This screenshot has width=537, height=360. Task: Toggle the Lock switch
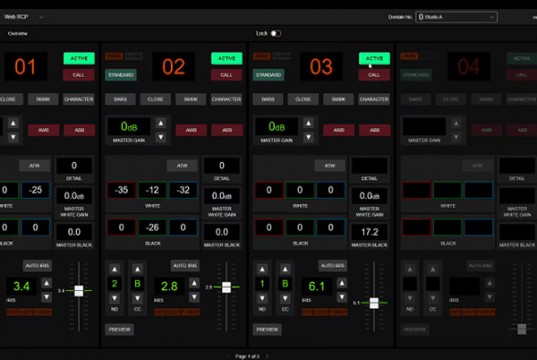tap(276, 33)
